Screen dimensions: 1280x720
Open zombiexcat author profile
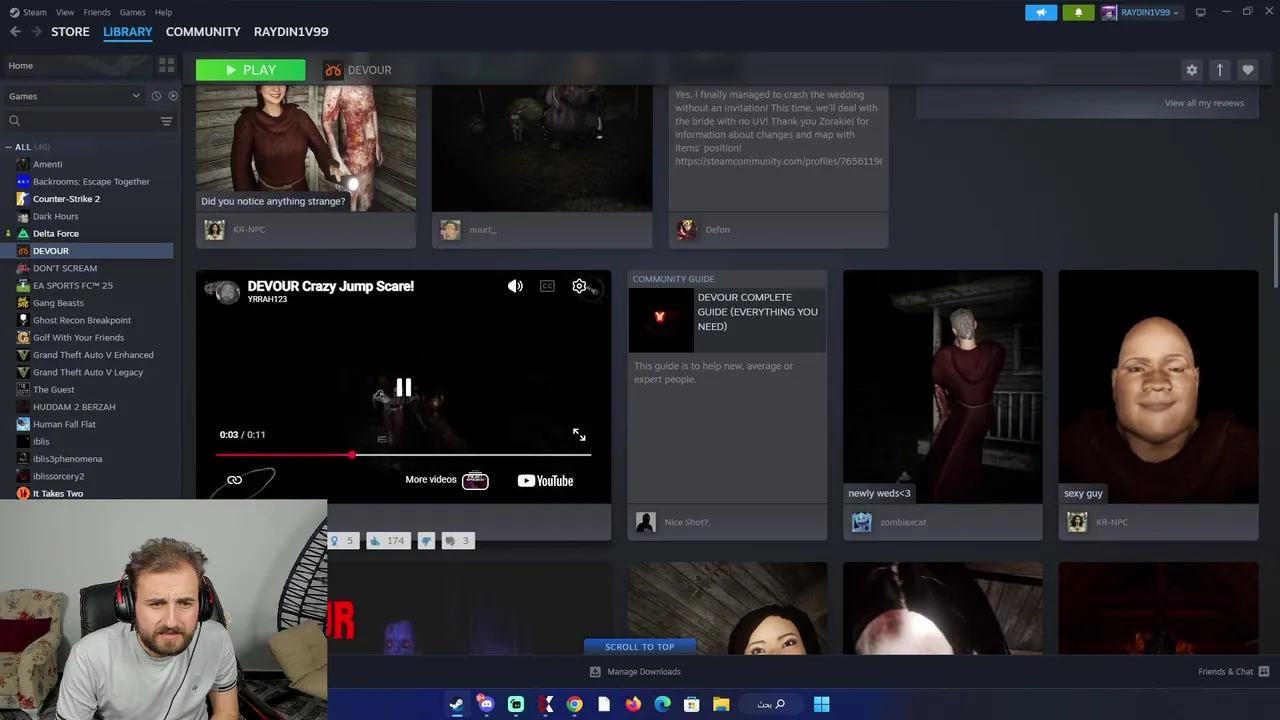pos(903,522)
